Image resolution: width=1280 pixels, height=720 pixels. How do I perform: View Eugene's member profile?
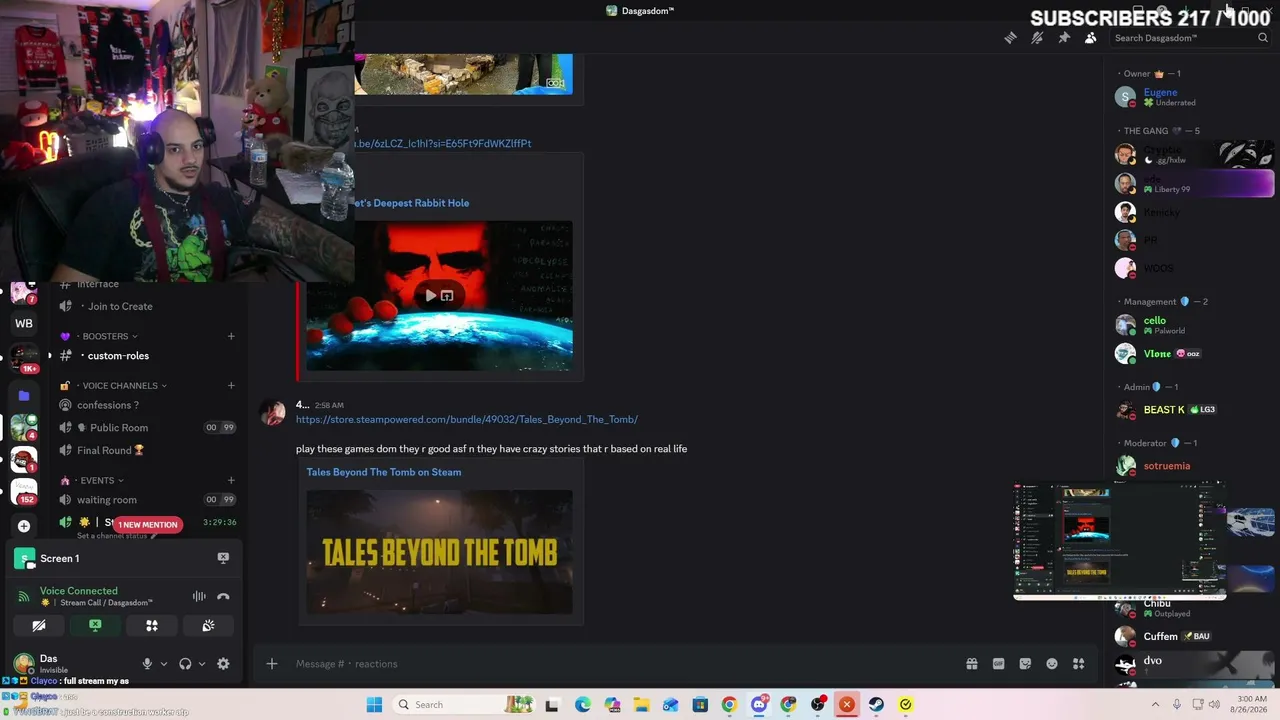[x=1190, y=97]
